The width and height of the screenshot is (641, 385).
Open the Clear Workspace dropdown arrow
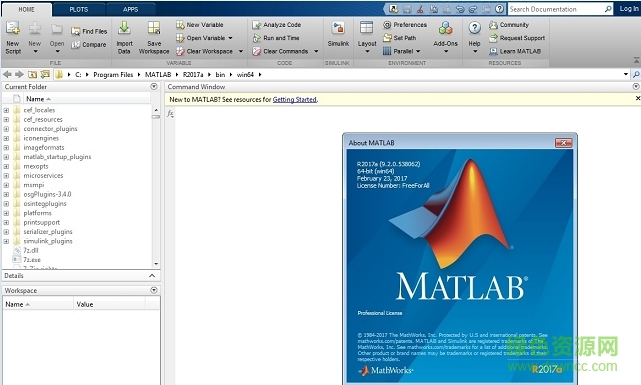(240, 51)
